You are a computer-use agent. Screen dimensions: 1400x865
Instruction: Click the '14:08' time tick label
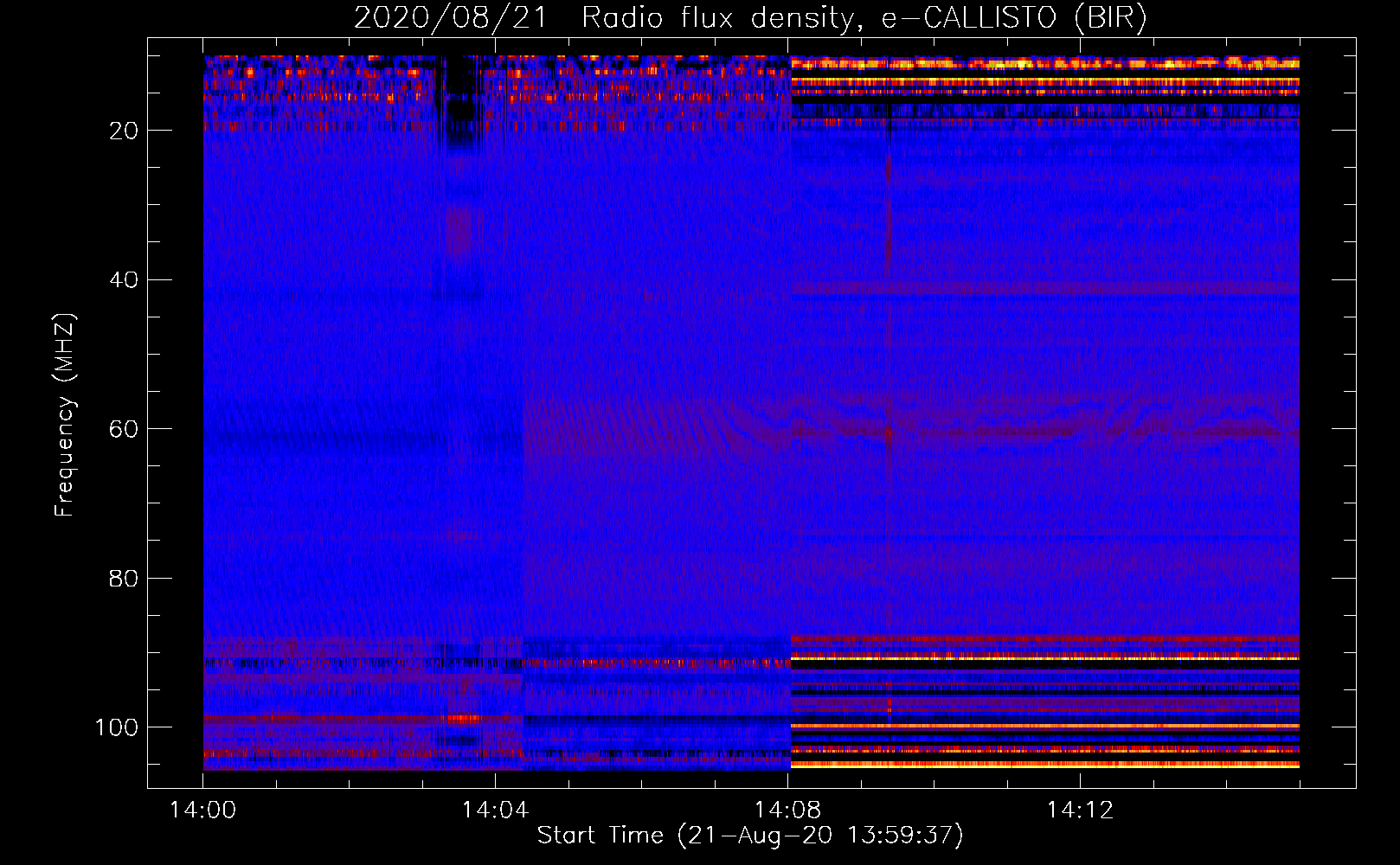click(x=787, y=811)
